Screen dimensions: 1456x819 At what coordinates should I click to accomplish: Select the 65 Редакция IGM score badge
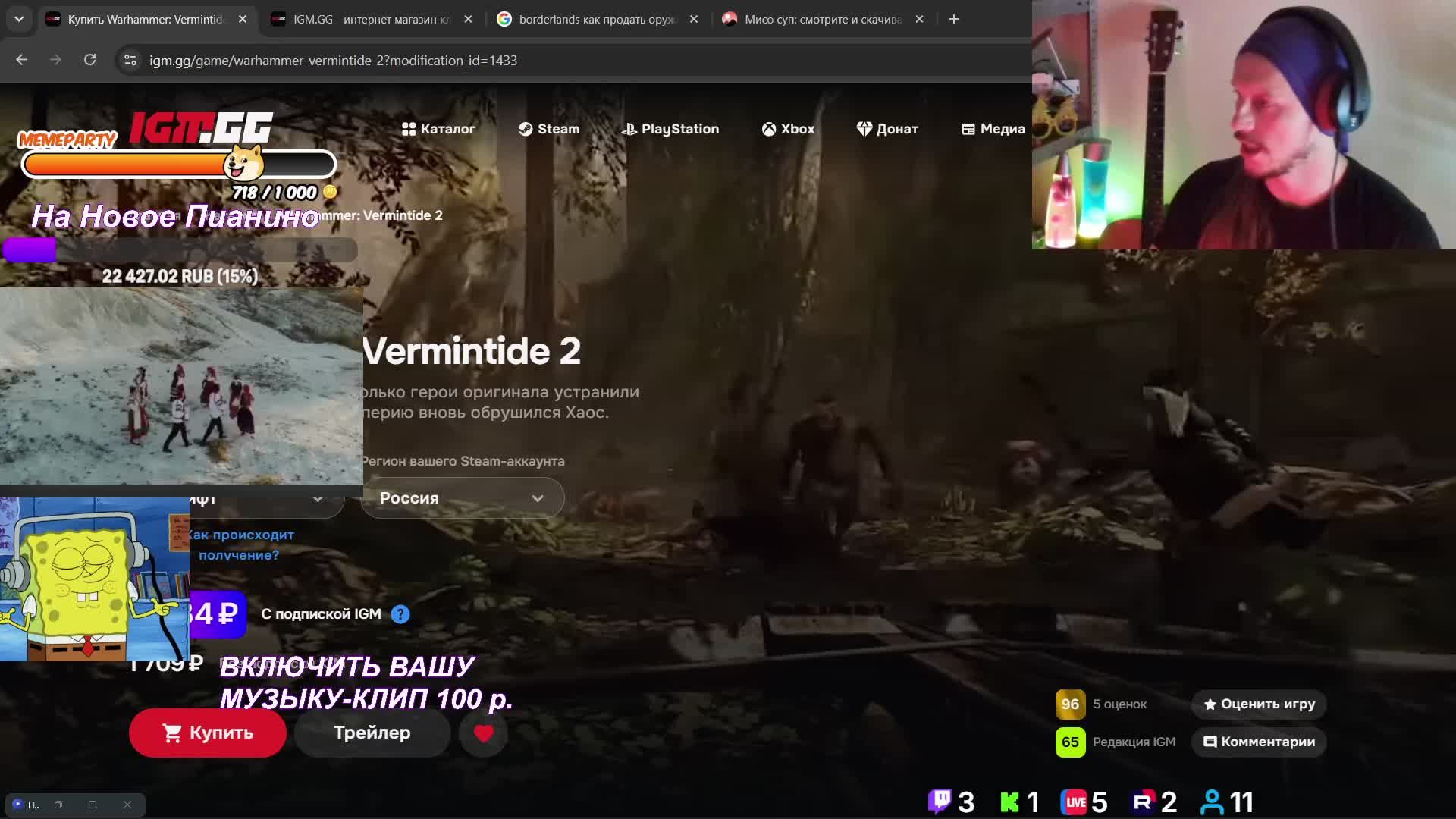pos(1070,742)
